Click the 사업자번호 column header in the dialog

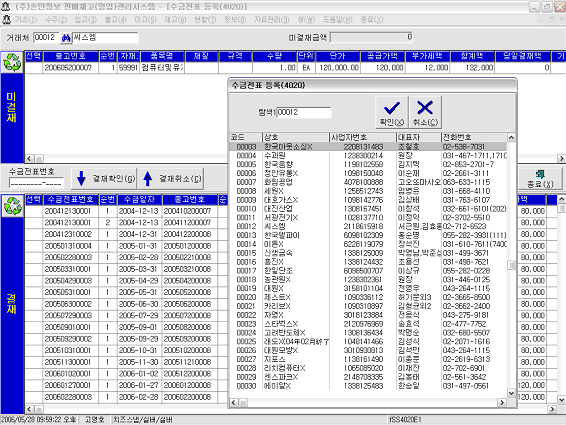click(x=363, y=137)
